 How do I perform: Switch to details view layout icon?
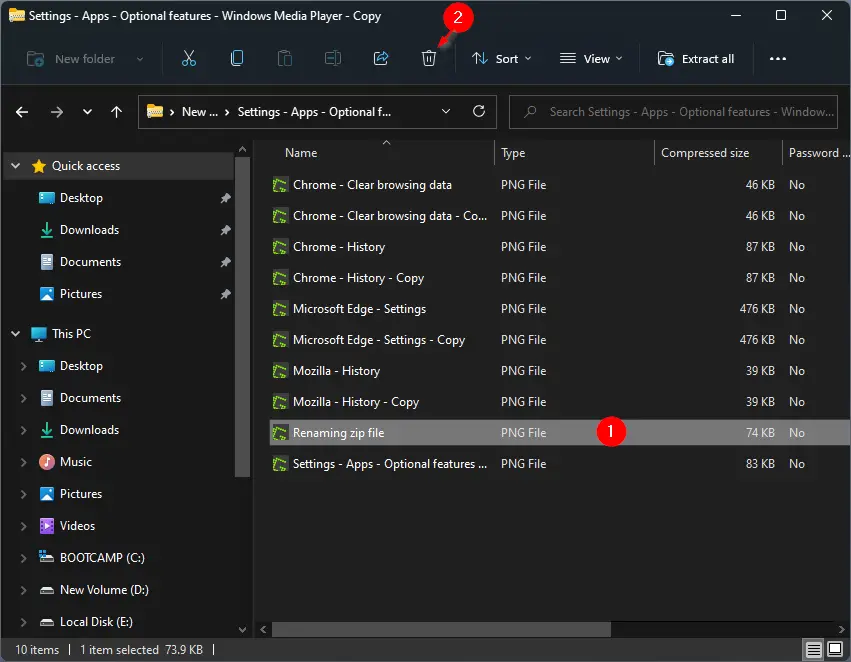[x=813, y=649]
